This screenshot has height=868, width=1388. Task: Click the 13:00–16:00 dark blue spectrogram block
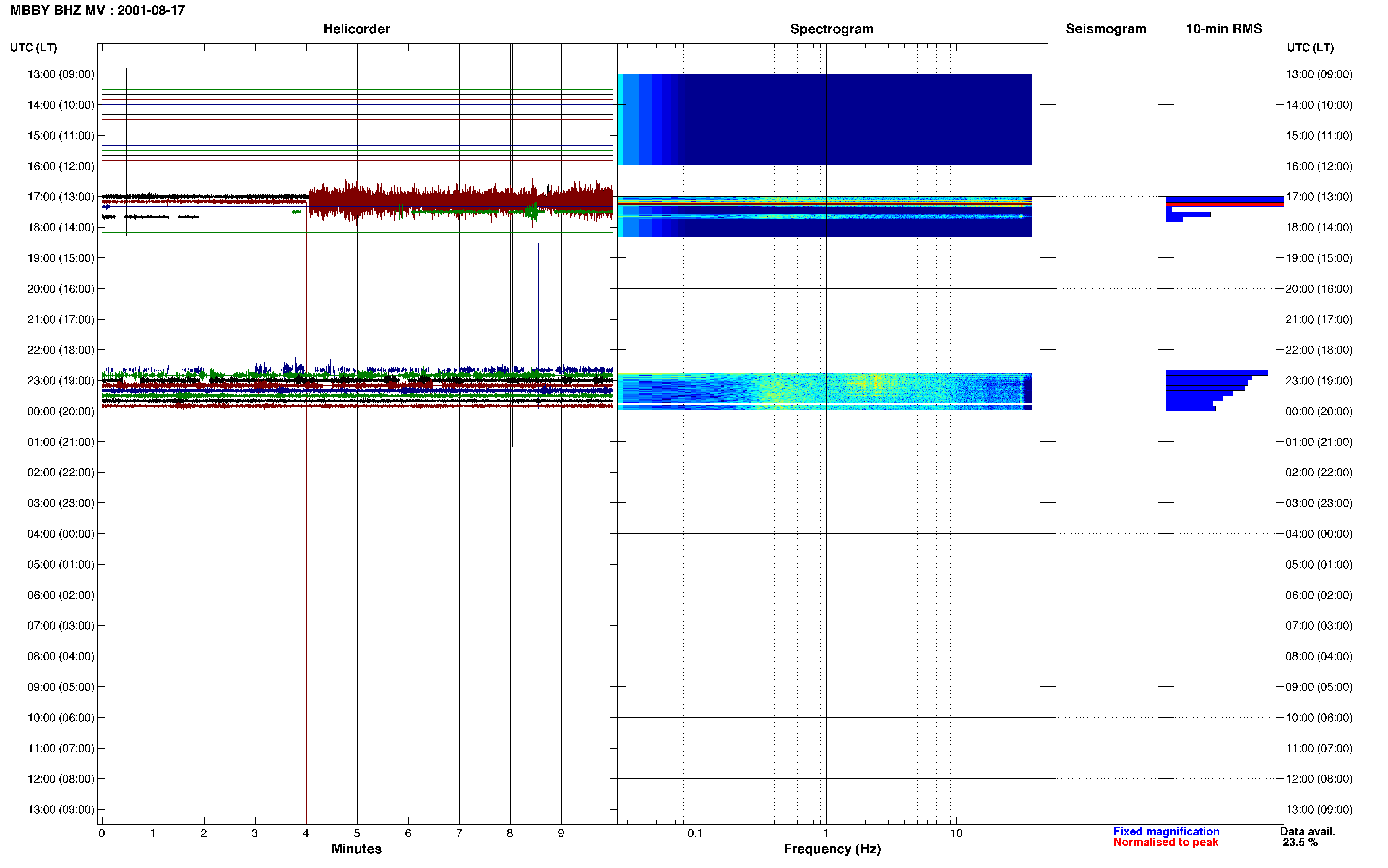pos(824,119)
